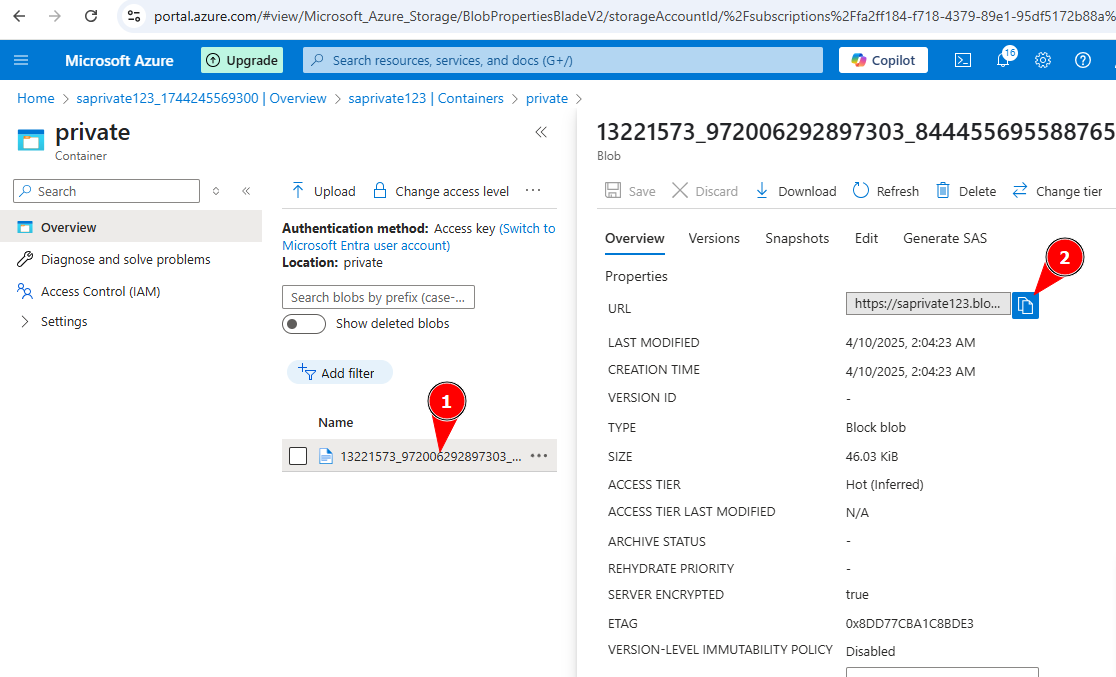Open Cloud Shell from the top bar
The width and height of the screenshot is (1116, 677).
click(x=962, y=61)
